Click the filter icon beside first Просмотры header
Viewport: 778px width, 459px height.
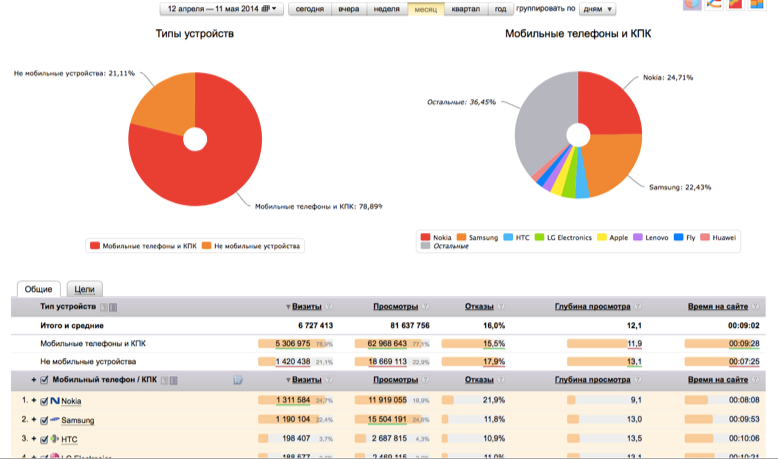point(425,307)
